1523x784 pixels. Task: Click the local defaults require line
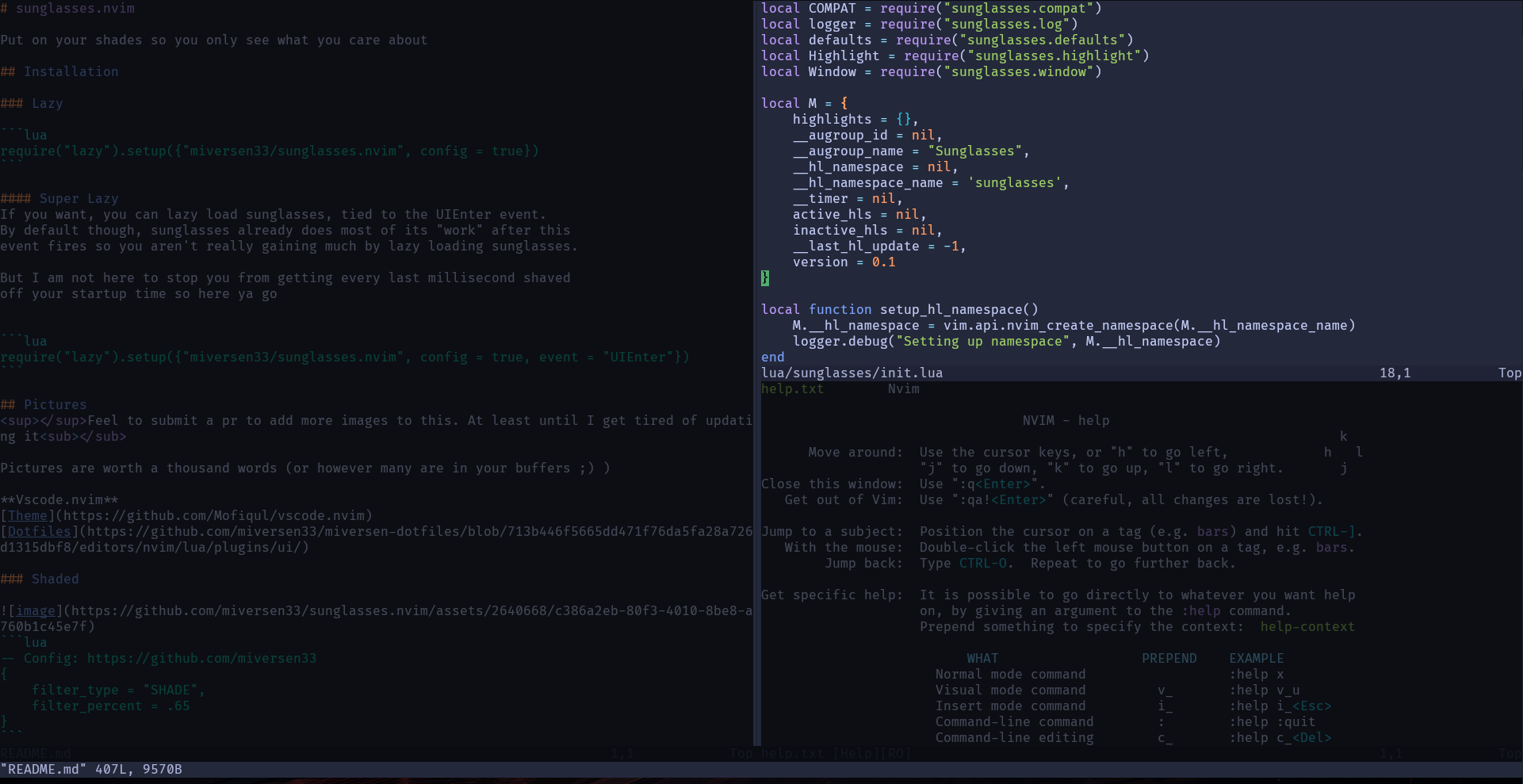click(x=947, y=40)
